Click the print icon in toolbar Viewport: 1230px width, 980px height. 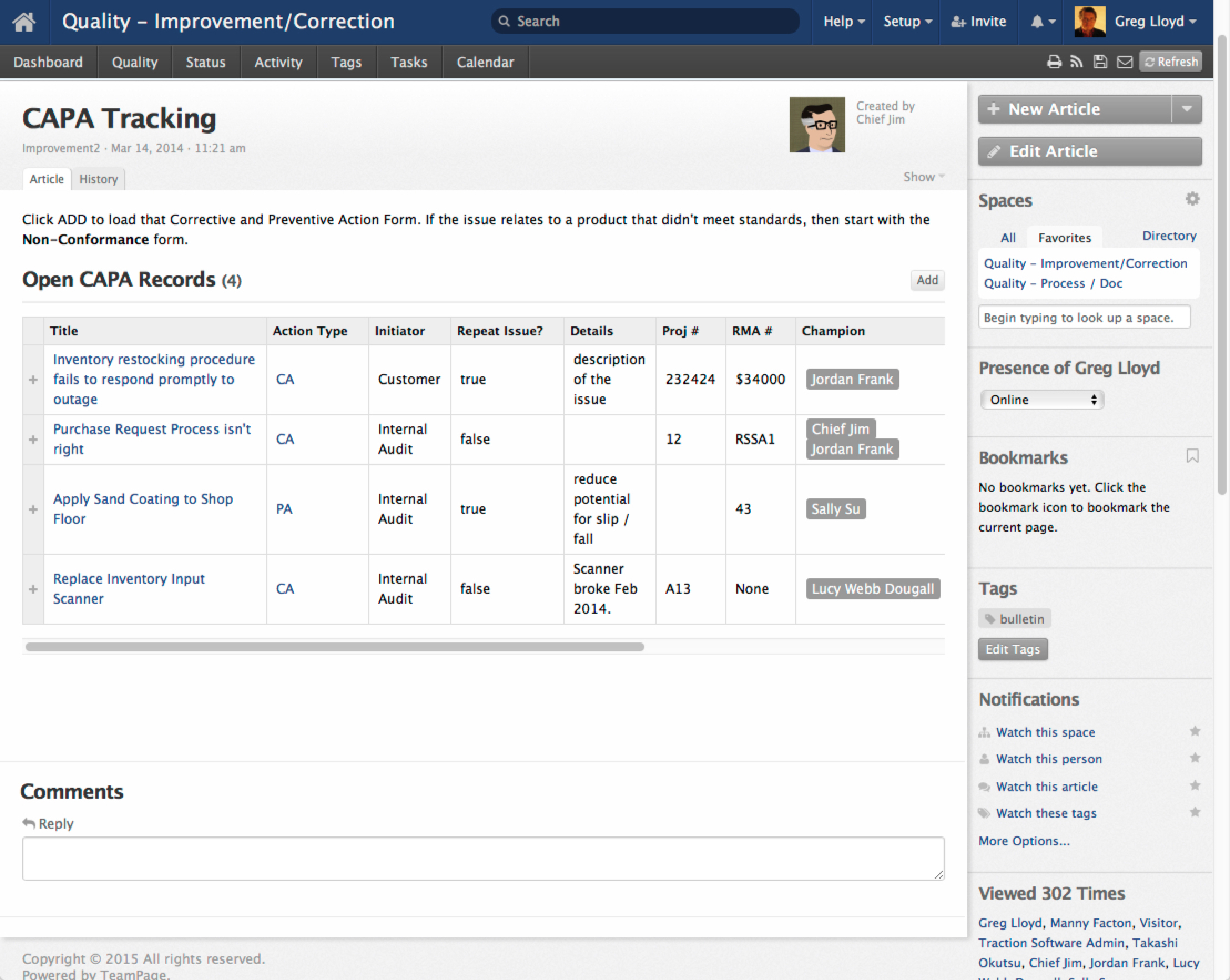point(1054,62)
